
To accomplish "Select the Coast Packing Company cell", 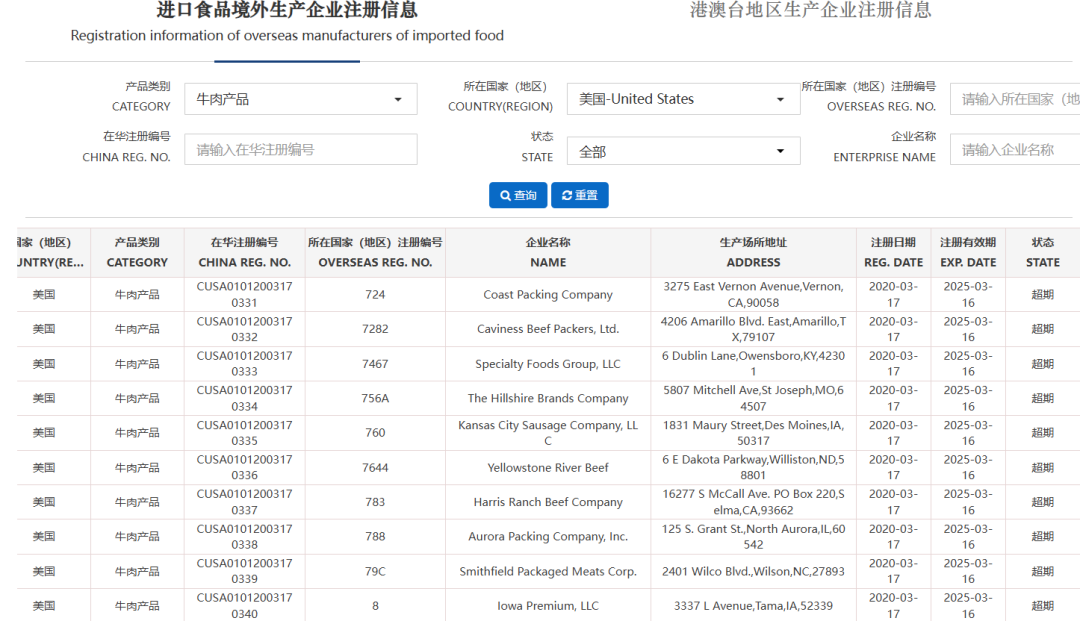I will click(548, 295).
